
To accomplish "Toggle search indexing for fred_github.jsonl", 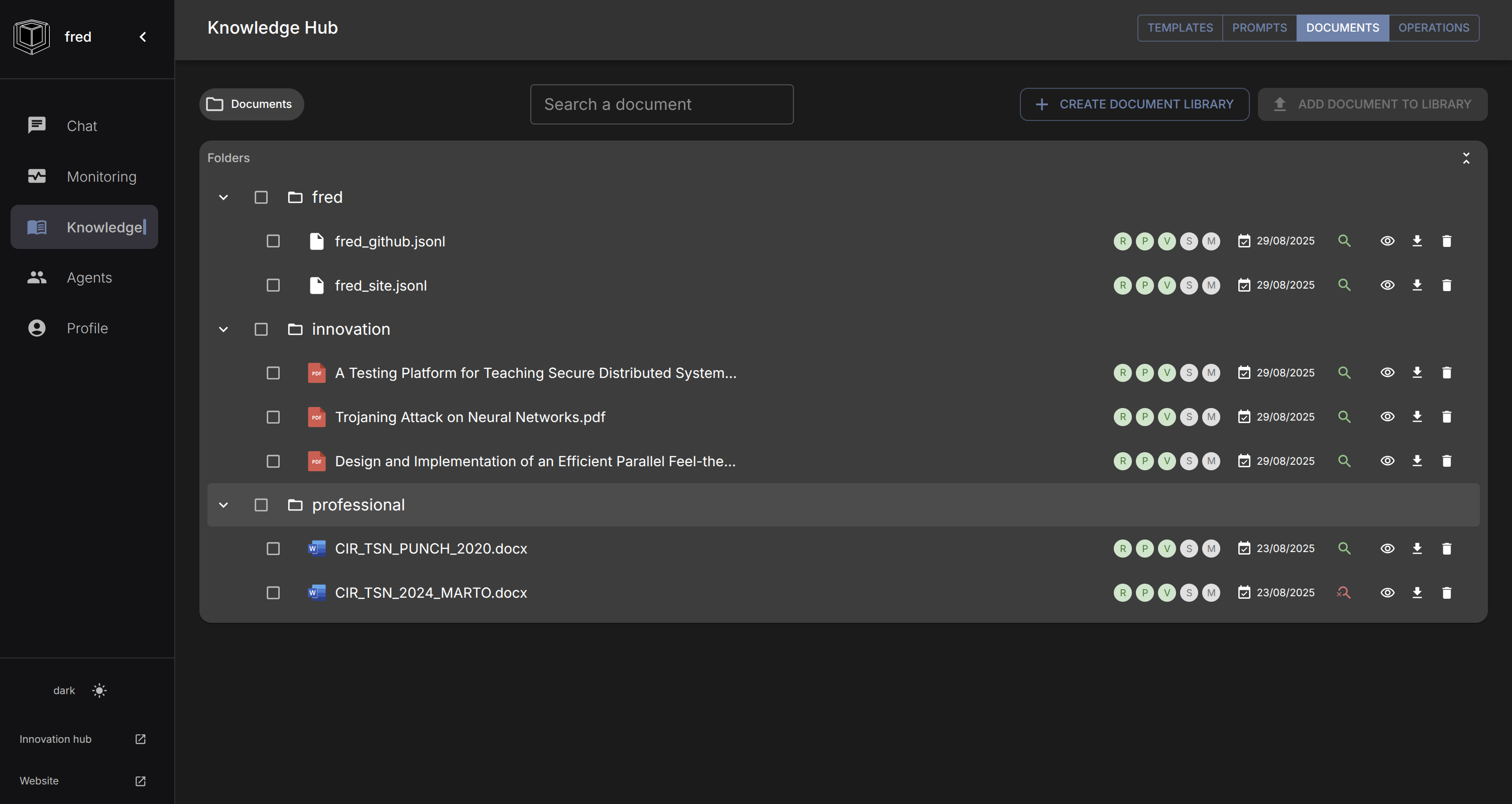I will (1344, 241).
